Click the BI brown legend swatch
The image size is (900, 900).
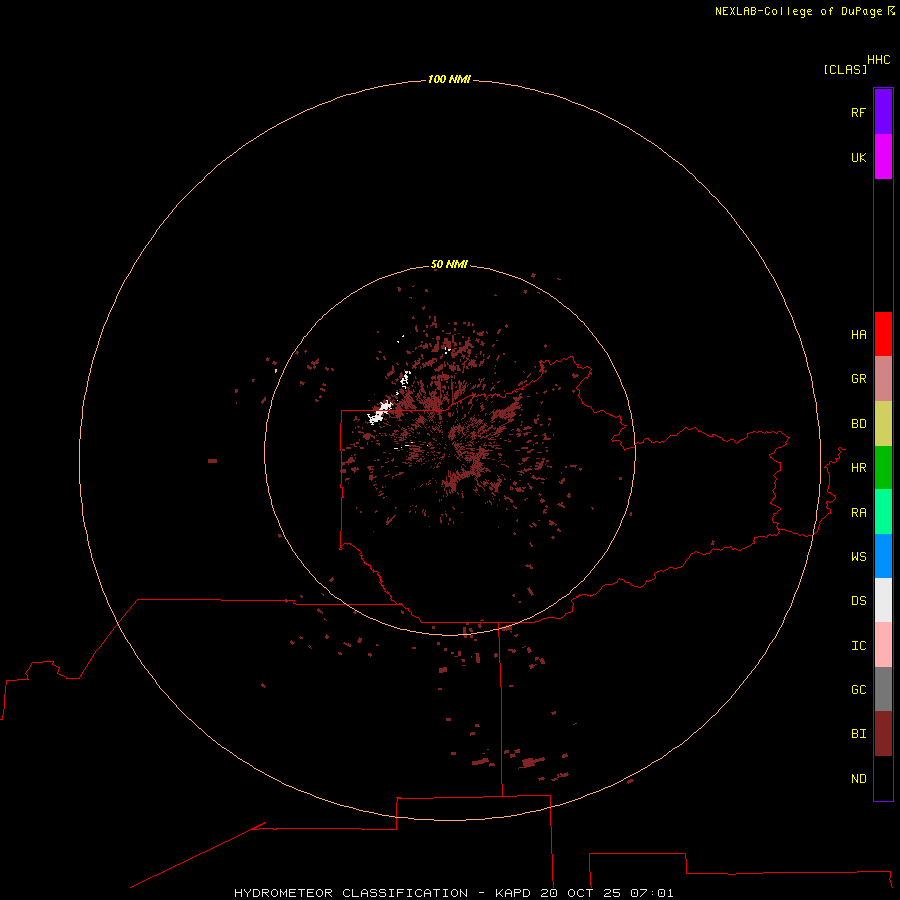pos(883,734)
